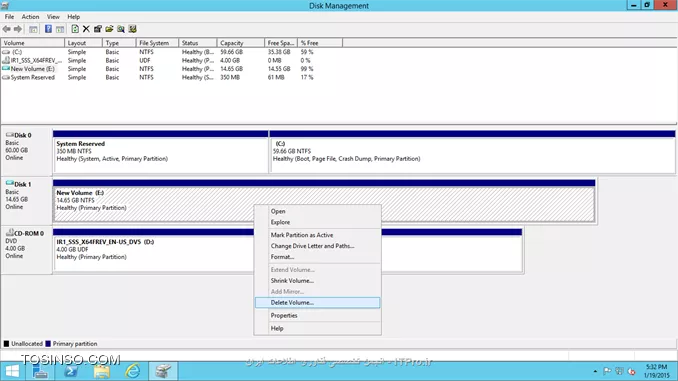The image size is (678, 381).
Task: Click the Properties toolbar icon
Action: pyautogui.click(x=98, y=29)
